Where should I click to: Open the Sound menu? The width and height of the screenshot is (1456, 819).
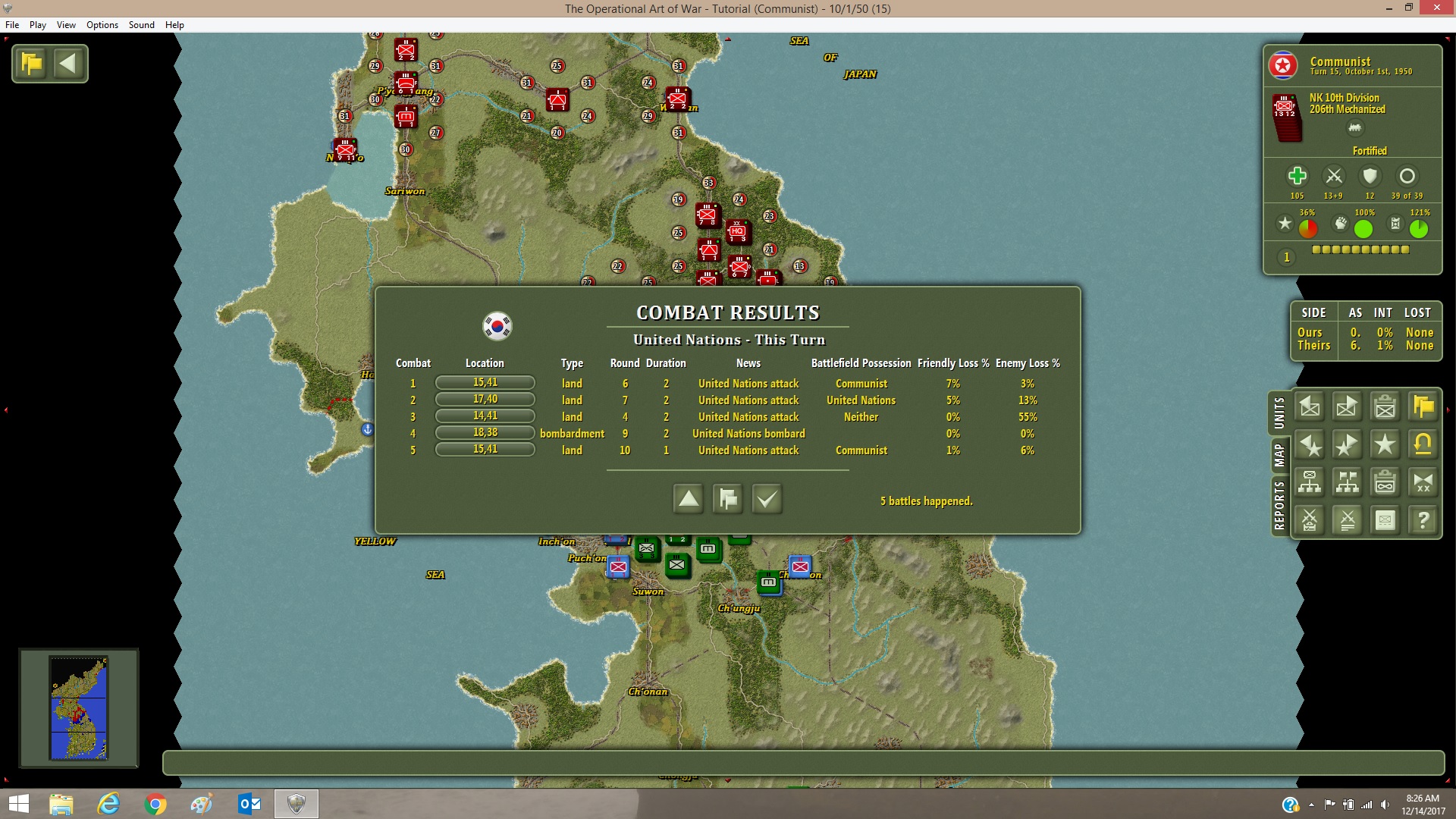tap(142, 24)
